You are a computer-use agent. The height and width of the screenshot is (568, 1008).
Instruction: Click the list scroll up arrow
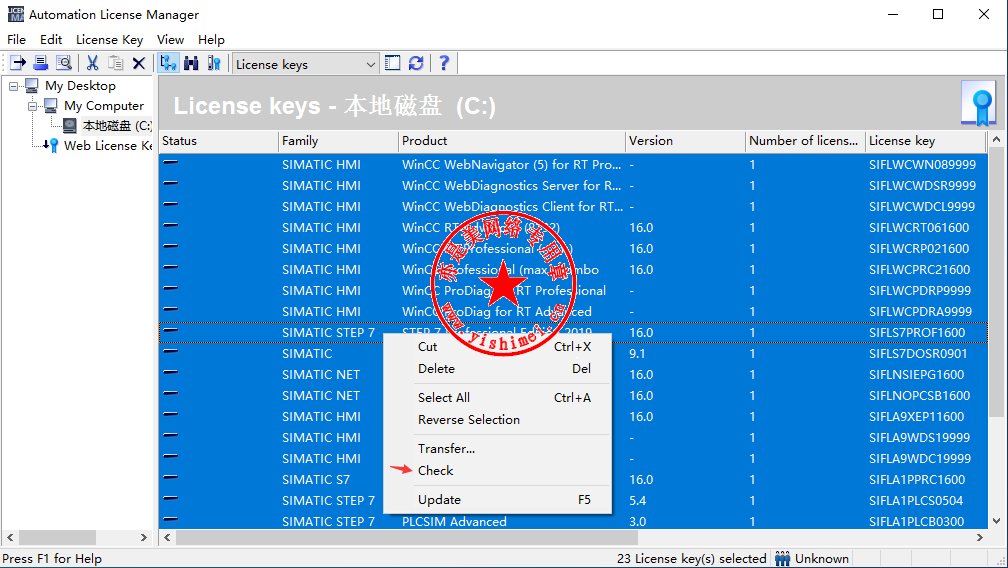(996, 139)
